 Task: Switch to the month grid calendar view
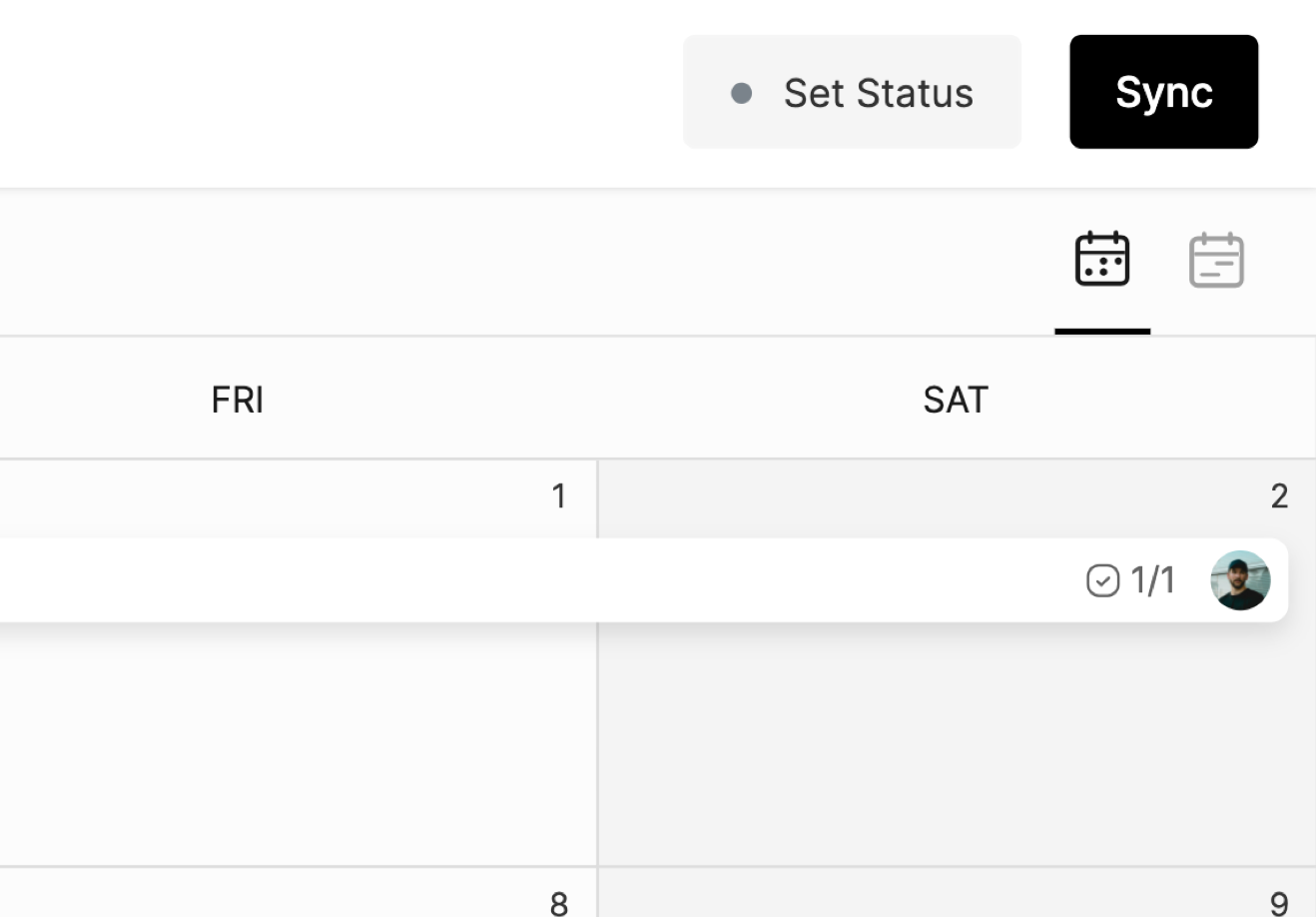point(1101,260)
